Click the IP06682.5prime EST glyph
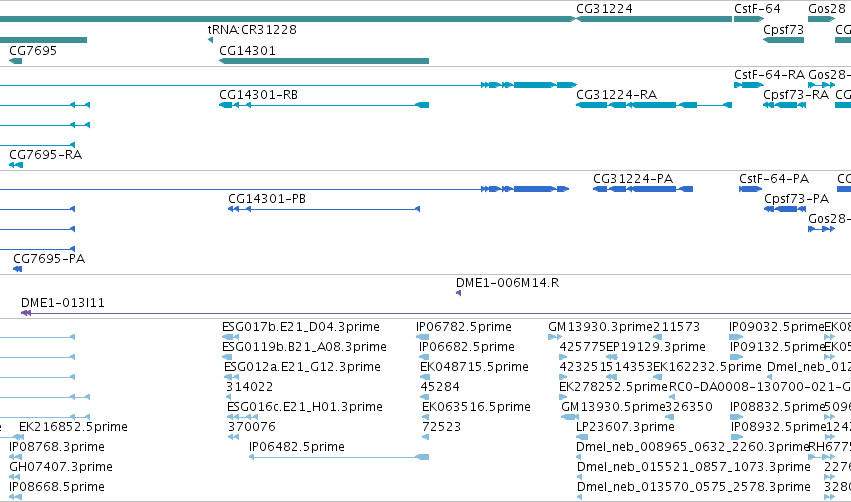This screenshot has height=502, width=851. click(424, 357)
